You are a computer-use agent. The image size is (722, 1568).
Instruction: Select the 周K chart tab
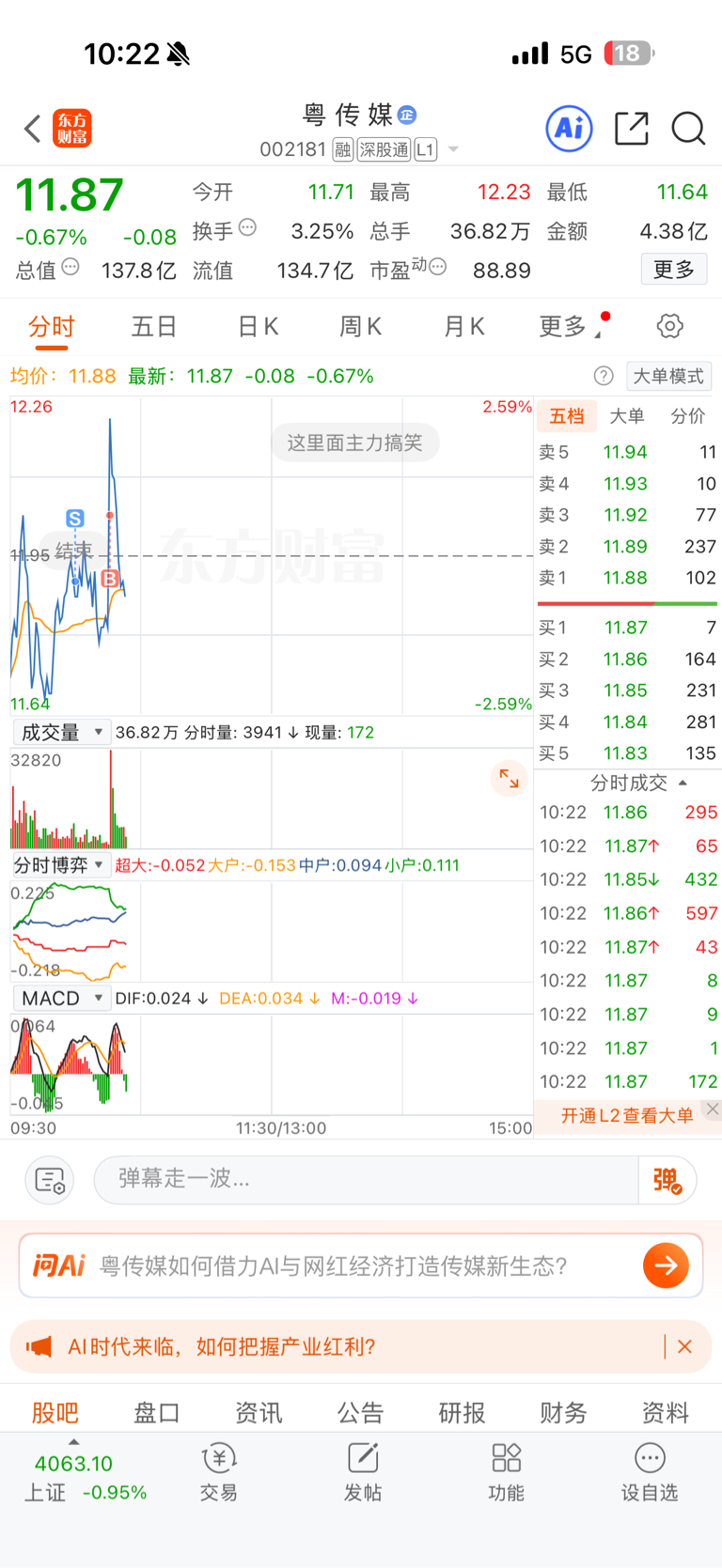360,326
